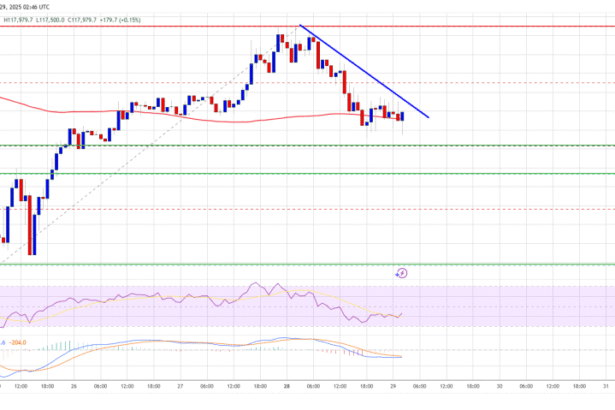Click the 30 date label on time axis
Image resolution: width=615 pixels, height=410 pixels.
(x=500, y=385)
